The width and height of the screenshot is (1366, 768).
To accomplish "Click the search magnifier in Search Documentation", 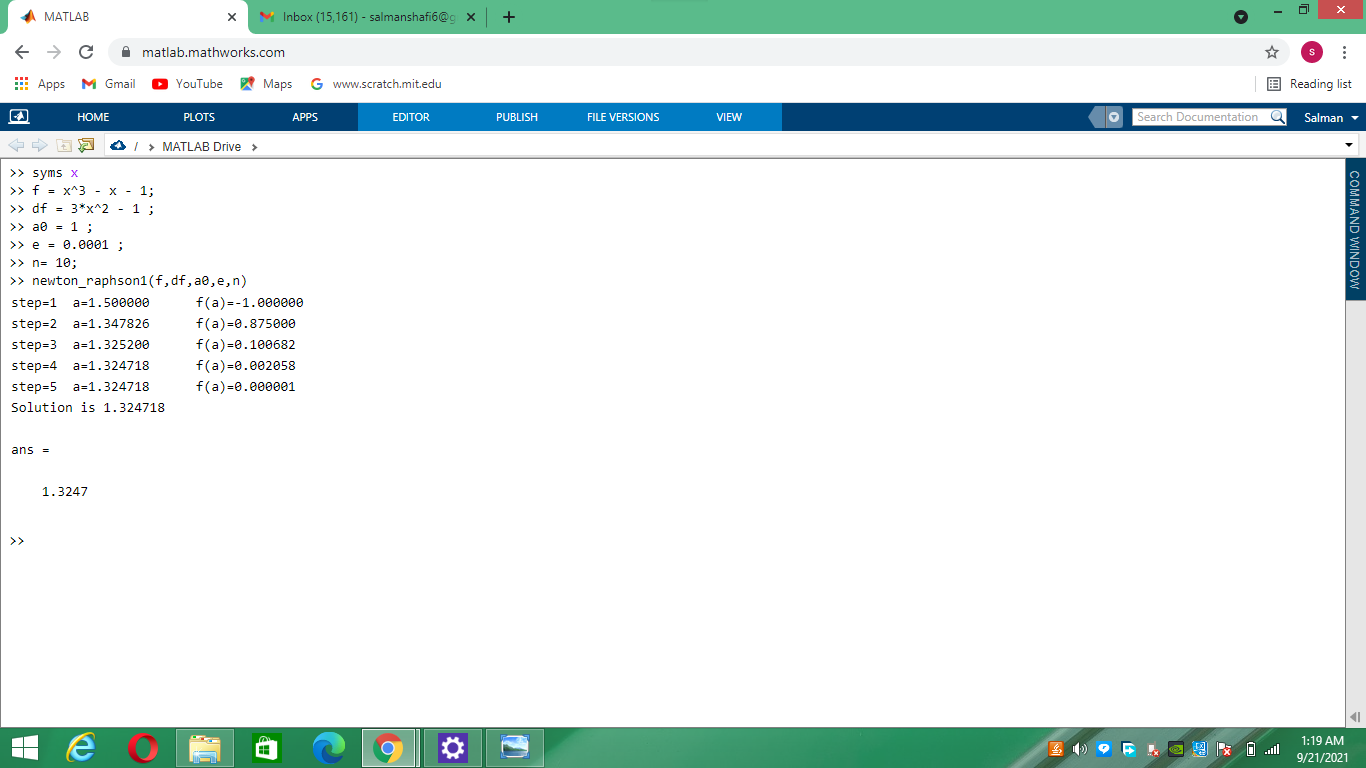I will point(1277,117).
